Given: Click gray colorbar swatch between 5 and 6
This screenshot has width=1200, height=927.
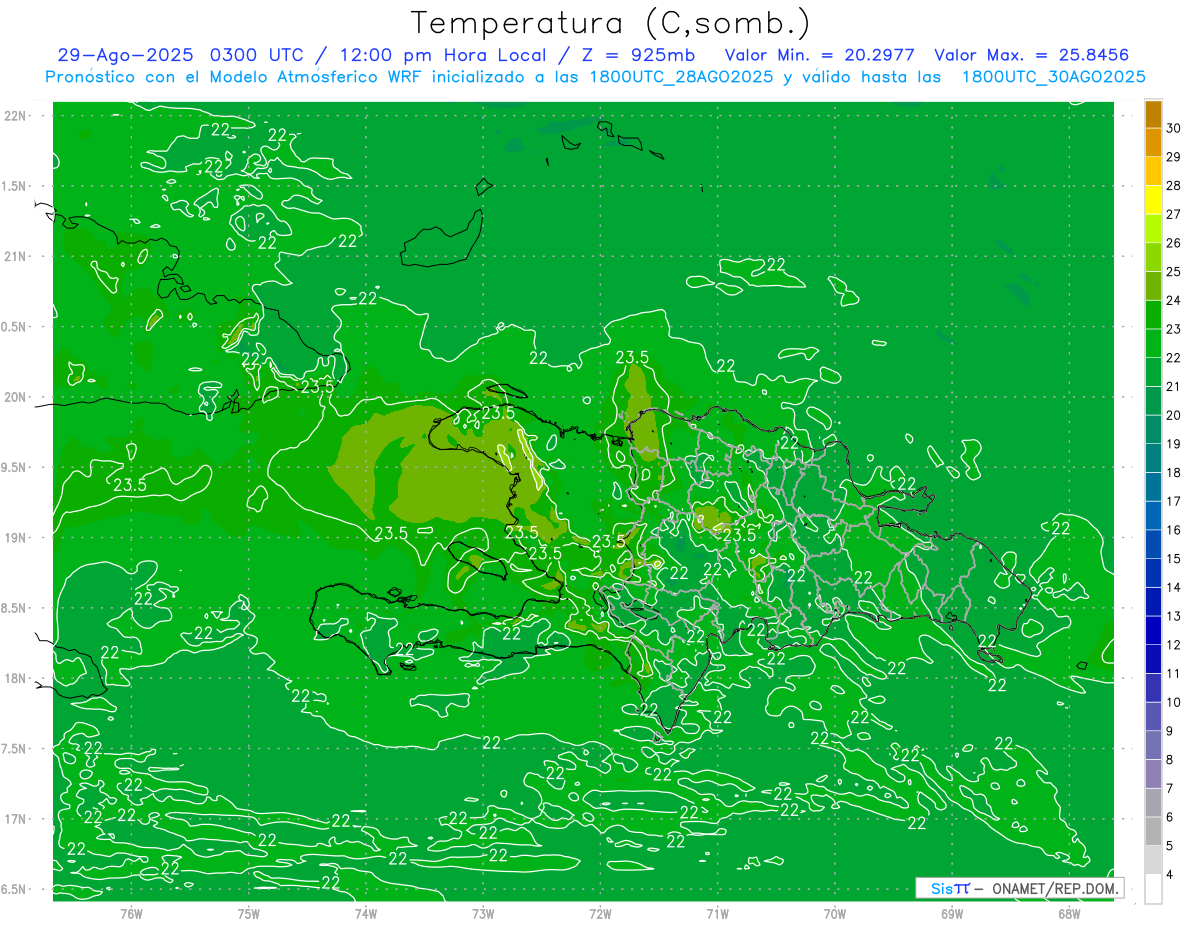Looking at the screenshot, I should [x=1153, y=831].
